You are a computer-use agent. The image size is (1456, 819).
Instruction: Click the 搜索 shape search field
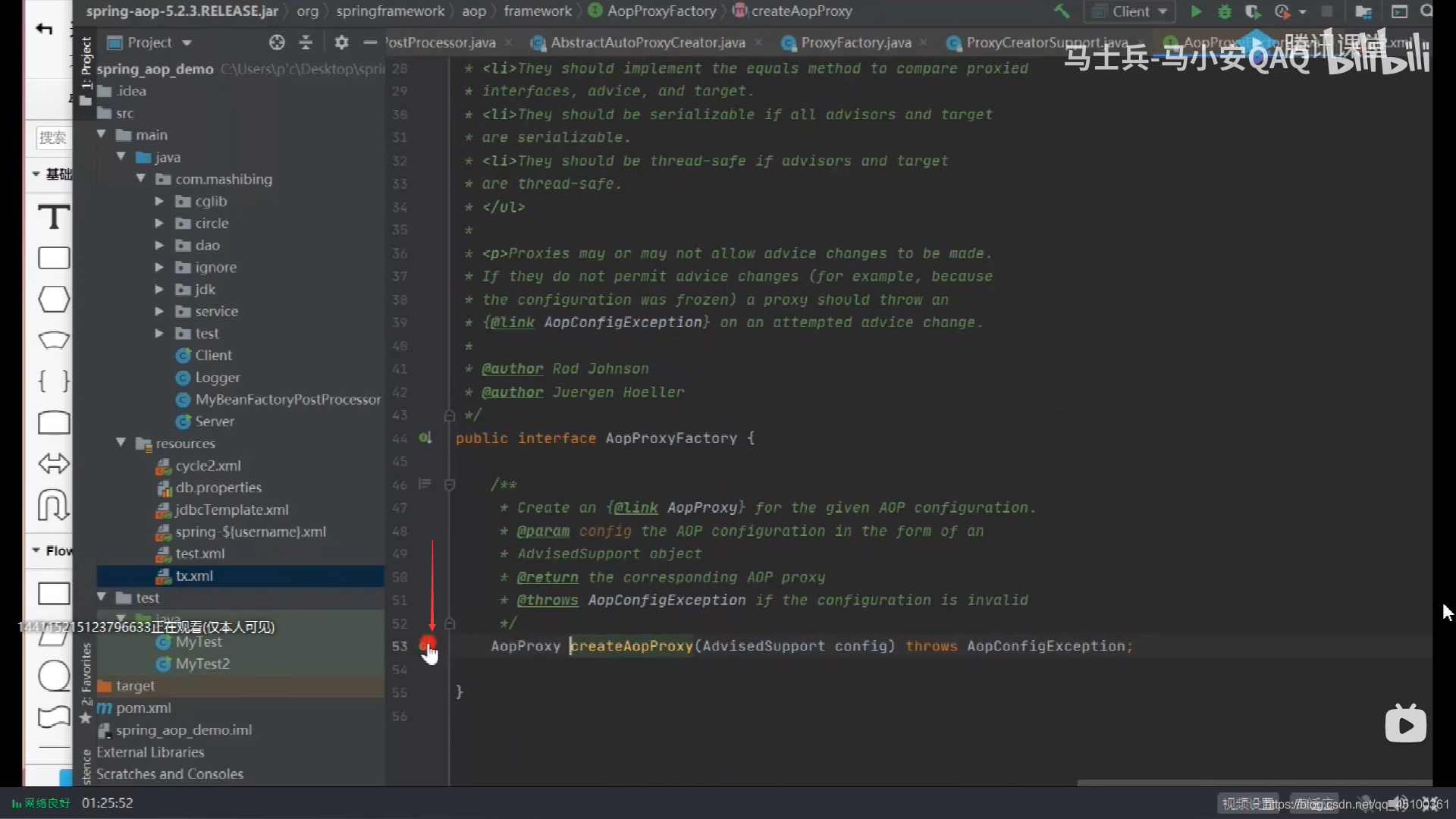53,137
